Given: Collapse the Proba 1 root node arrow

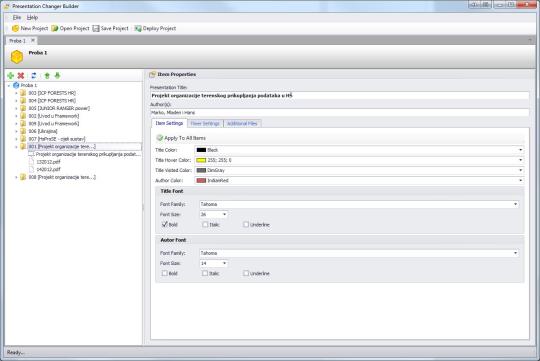Looking at the screenshot, I should (x=9, y=85).
